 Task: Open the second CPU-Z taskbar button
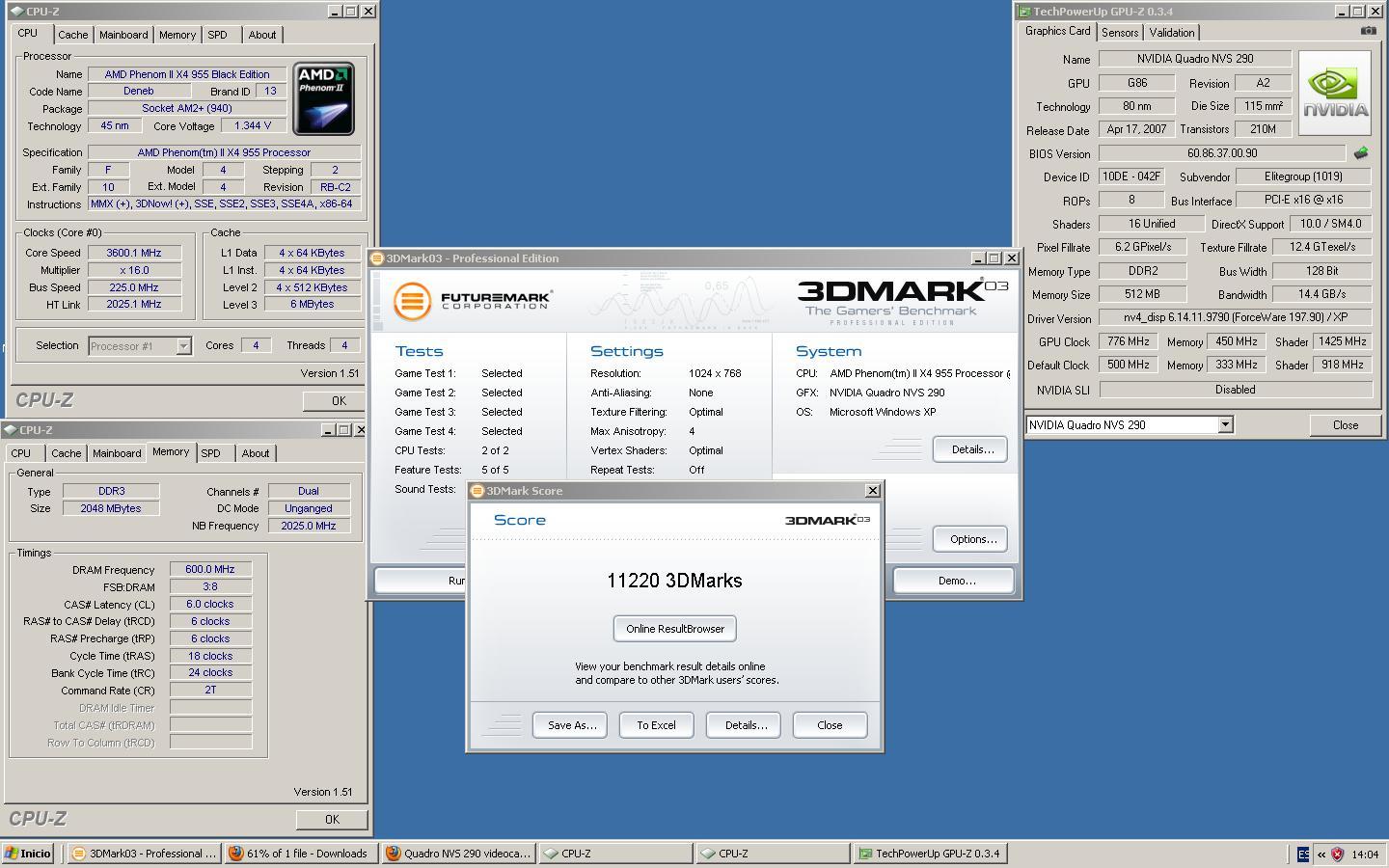point(772,854)
